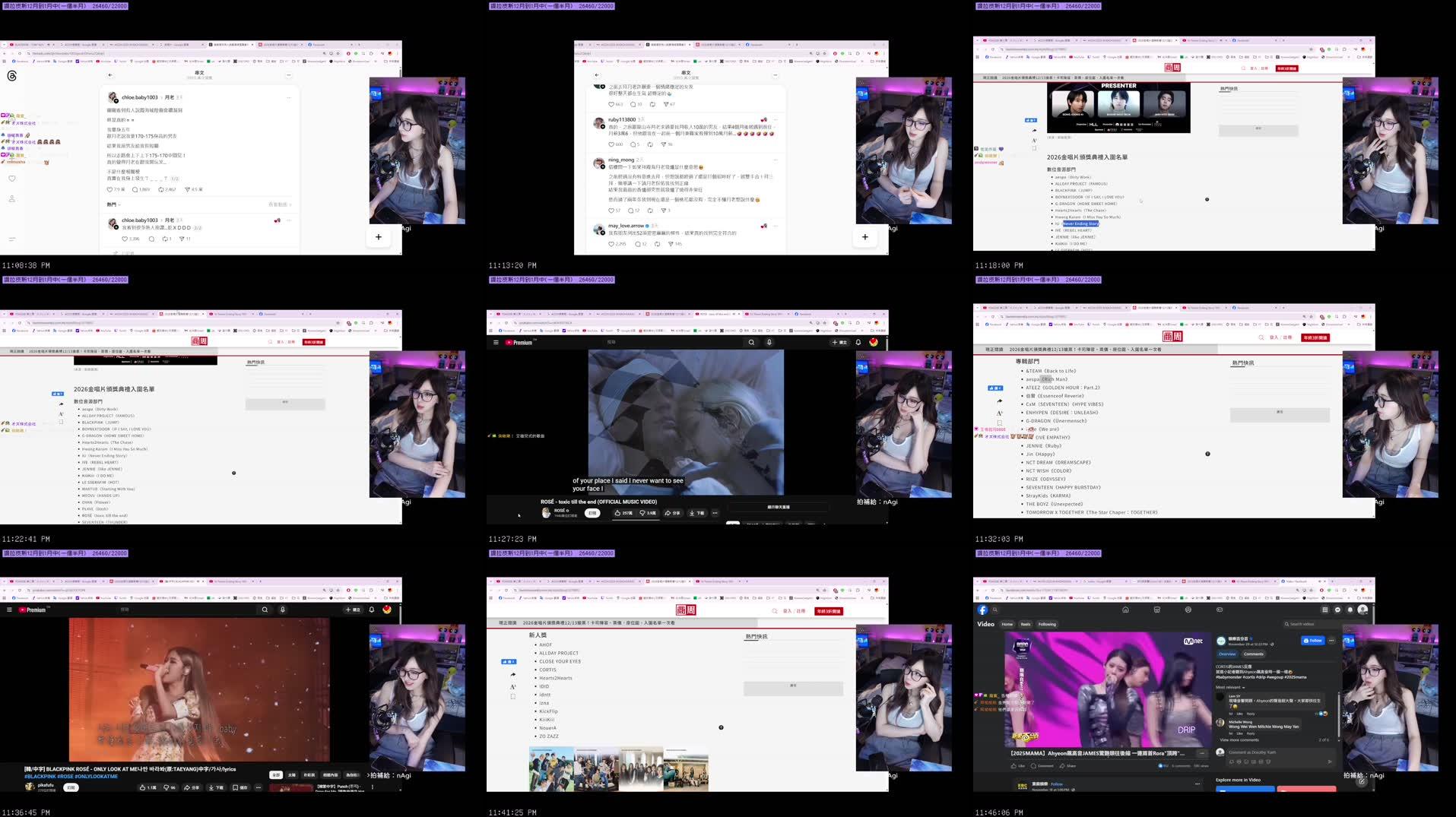Screen dimensions: 1456x817
Task: Open more actions on the chloe.baby1003 Threads post
Action: click(289, 97)
